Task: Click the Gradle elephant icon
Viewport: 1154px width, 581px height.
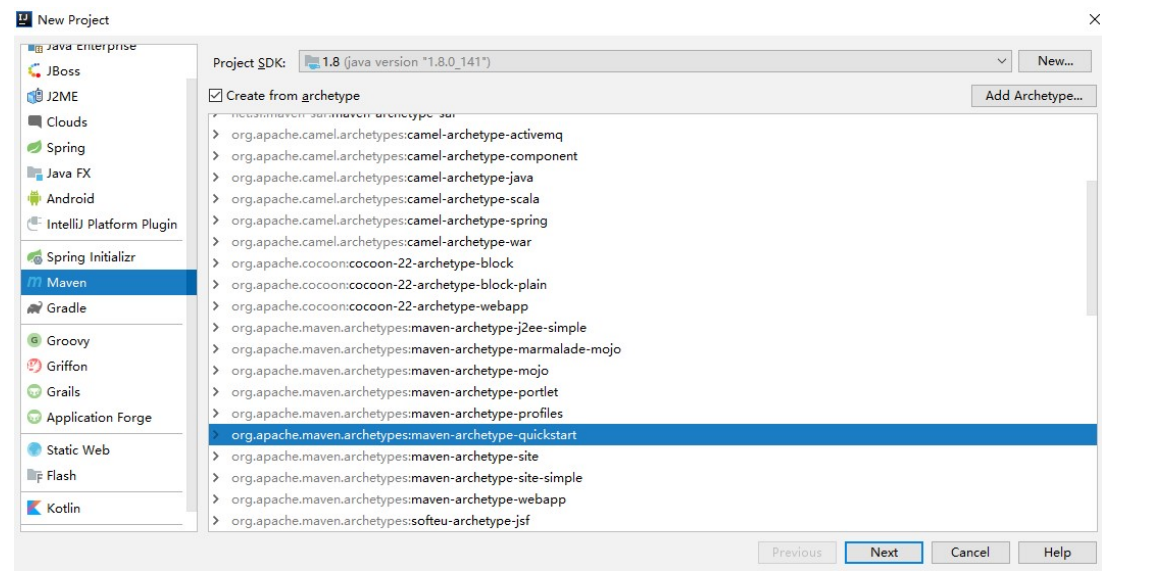Action: (x=35, y=308)
